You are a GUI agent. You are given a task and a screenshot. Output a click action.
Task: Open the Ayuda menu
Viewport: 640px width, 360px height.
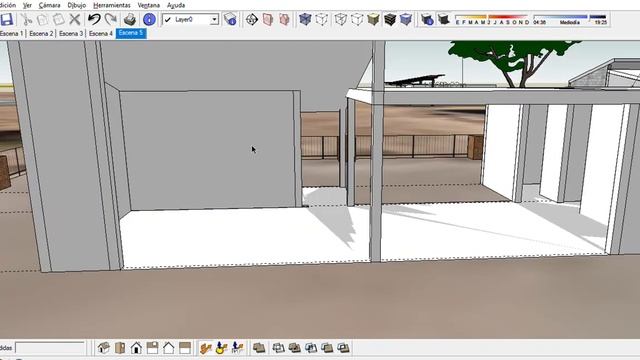click(x=176, y=5)
